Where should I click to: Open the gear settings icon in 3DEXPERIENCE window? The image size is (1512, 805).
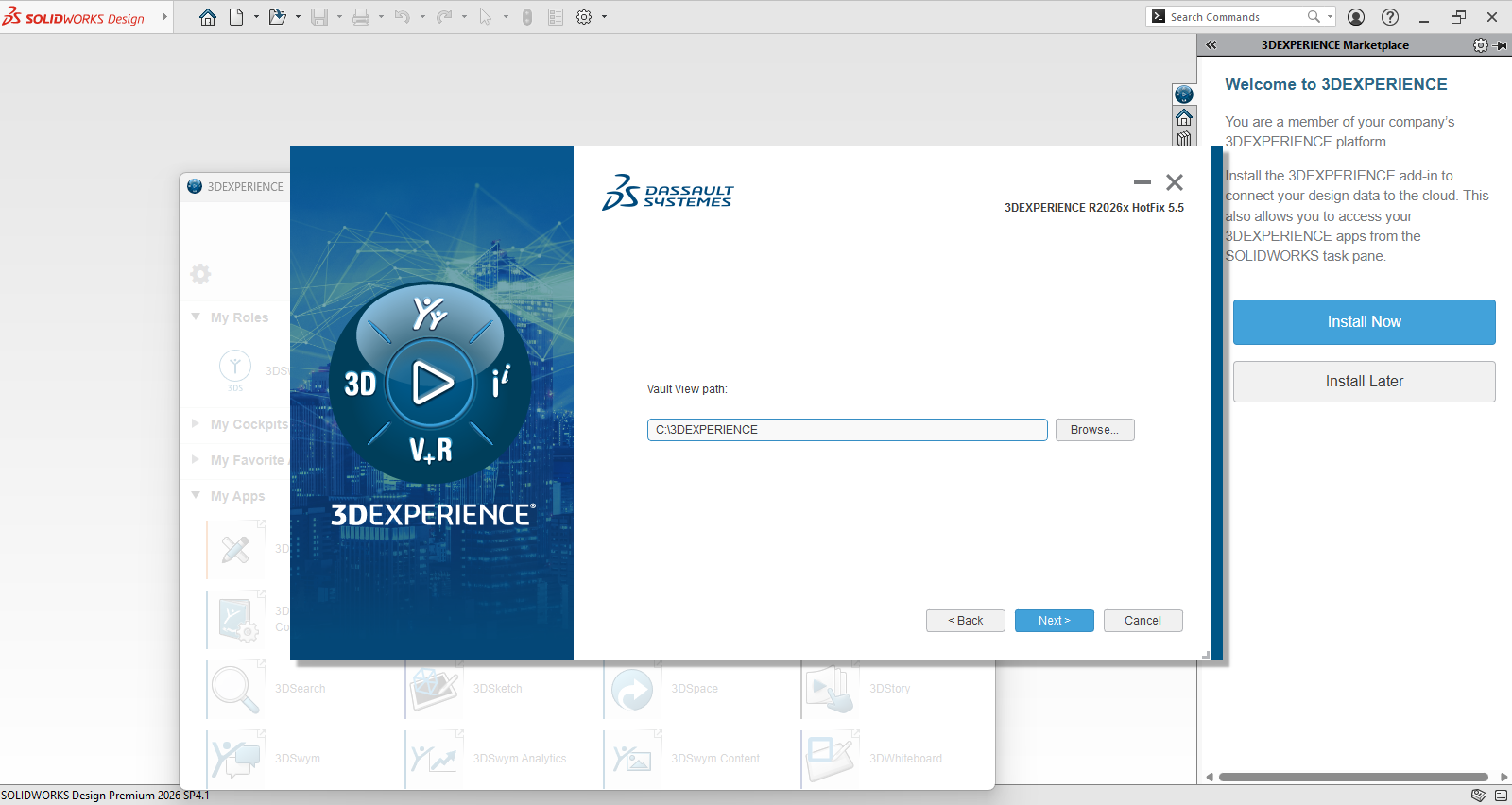(x=200, y=274)
